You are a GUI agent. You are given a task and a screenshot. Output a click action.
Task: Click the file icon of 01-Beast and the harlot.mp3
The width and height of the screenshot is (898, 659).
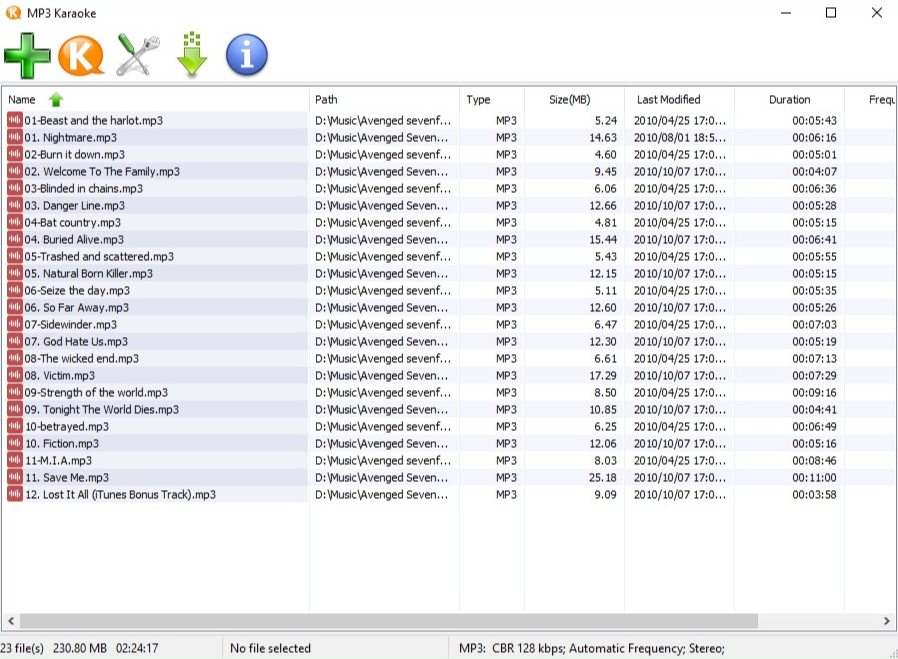point(14,120)
